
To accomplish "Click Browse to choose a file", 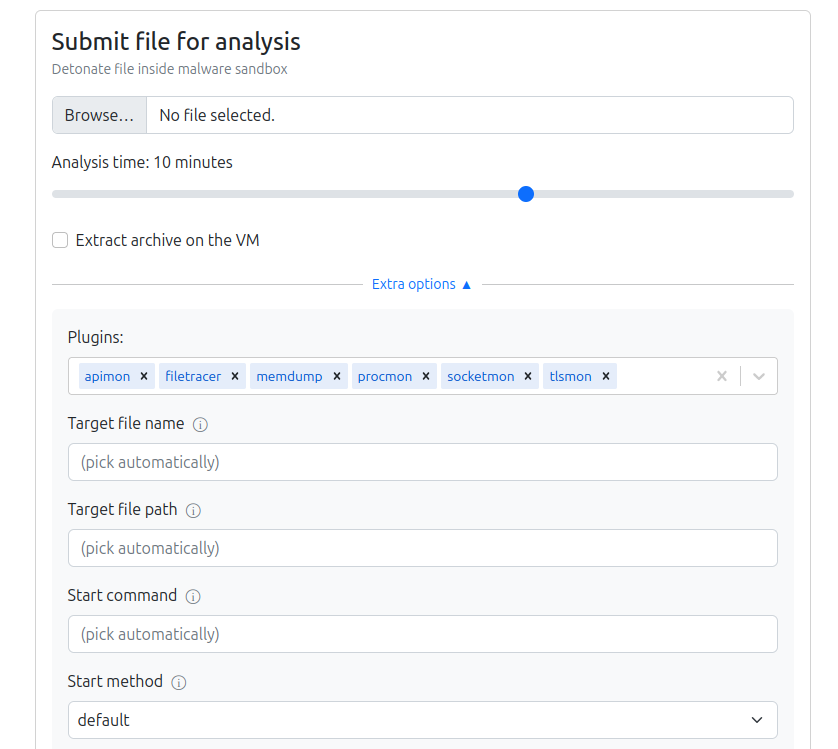I will point(99,115).
